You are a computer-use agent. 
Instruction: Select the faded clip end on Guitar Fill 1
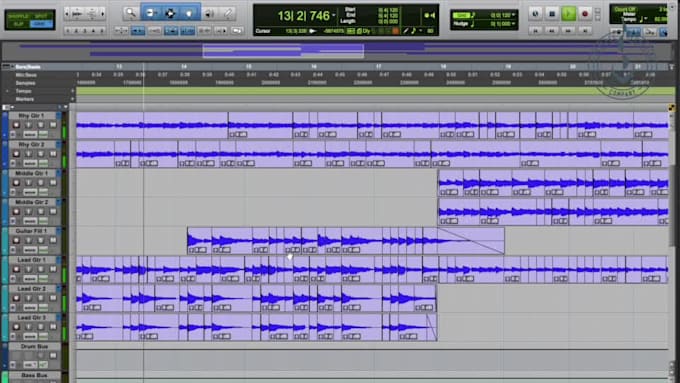(x=471, y=241)
